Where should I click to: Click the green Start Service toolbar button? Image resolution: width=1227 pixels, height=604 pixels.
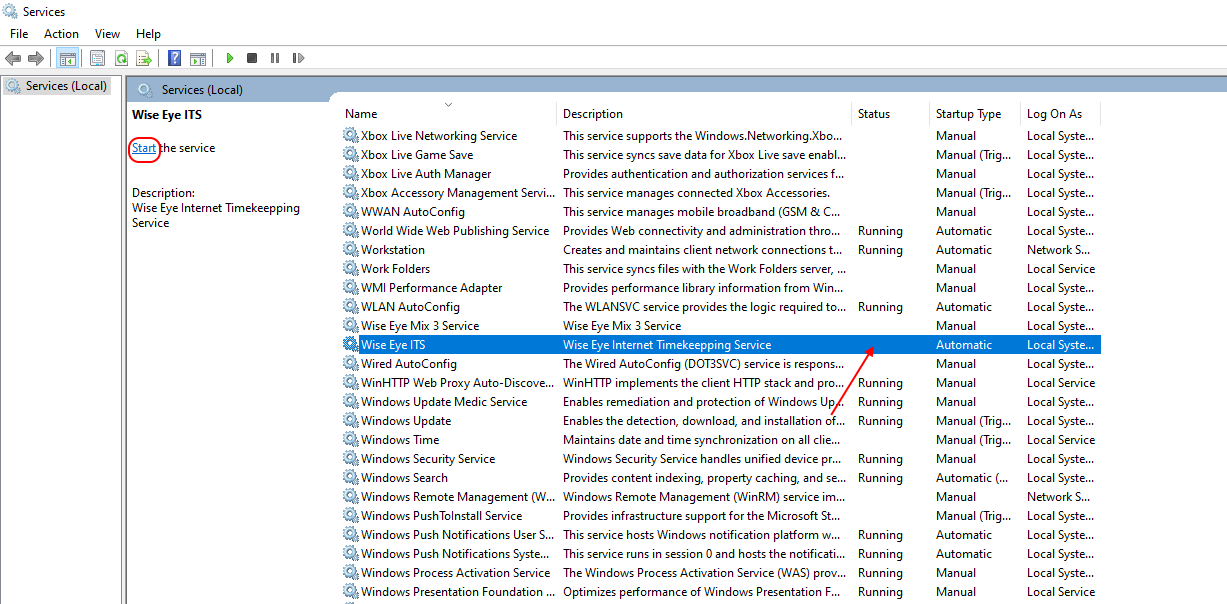click(x=230, y=59)
